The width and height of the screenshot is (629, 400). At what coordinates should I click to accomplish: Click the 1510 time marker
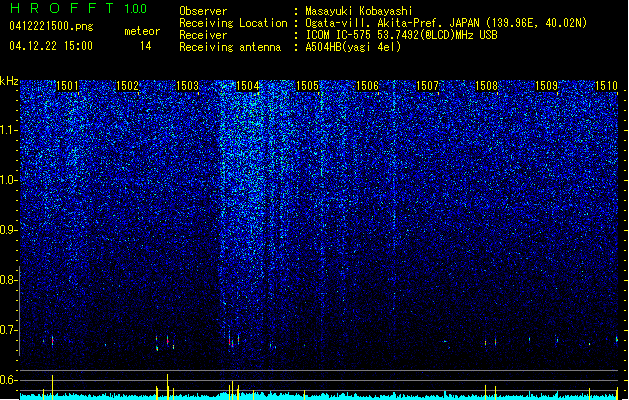pyautogui.click(x=607, y=86)
